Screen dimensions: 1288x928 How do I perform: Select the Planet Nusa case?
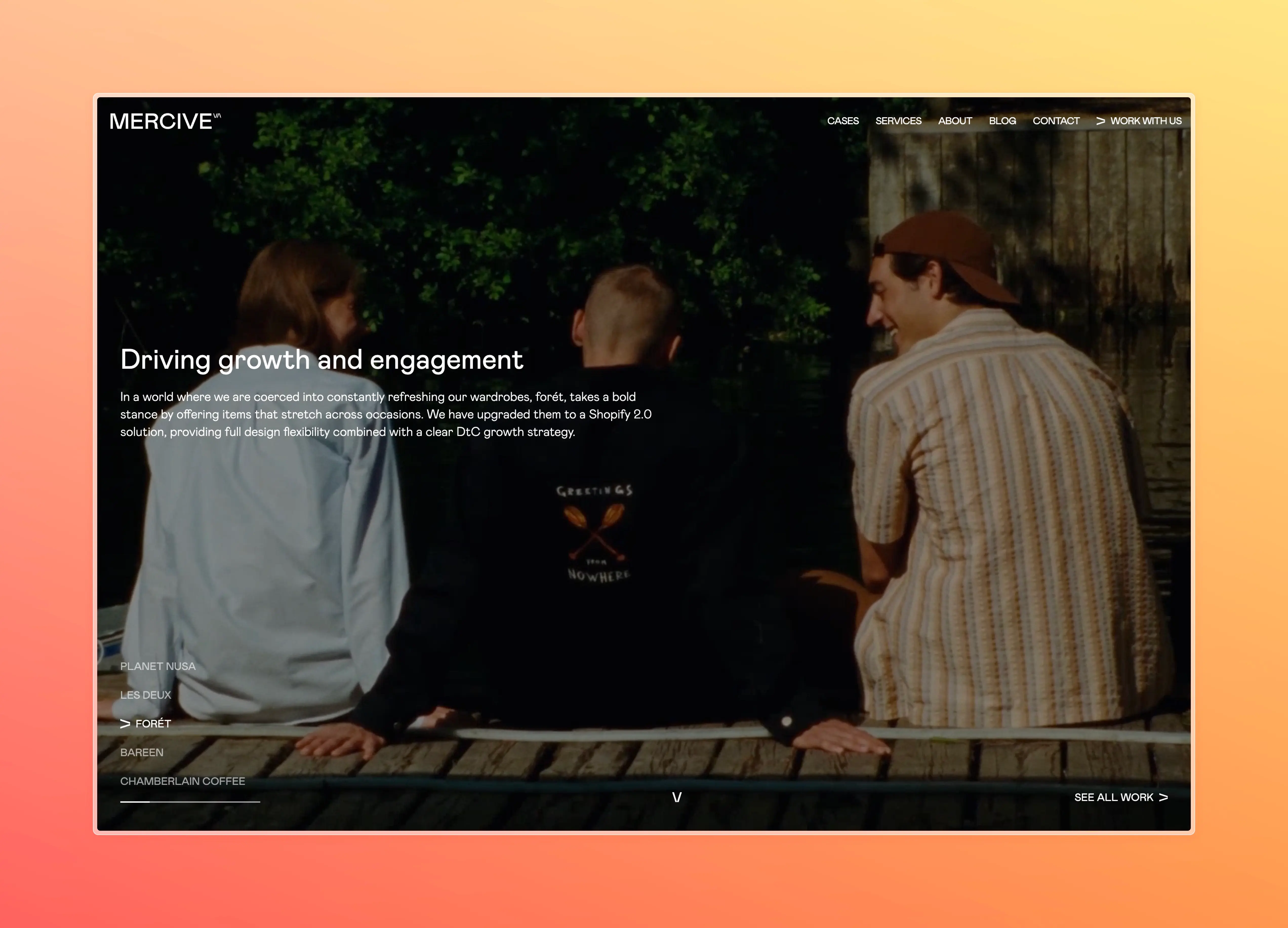158,666
